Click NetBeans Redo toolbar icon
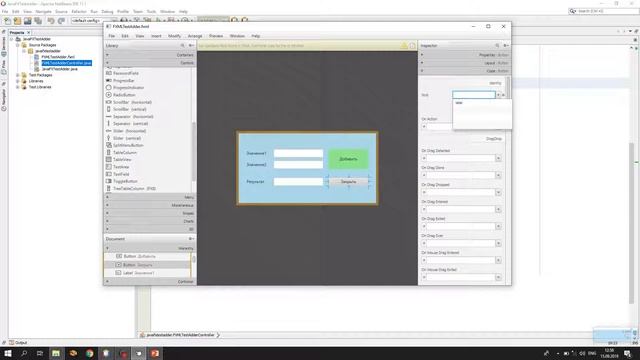The height and width of the screenshot is (360, 640). coord(61,20)
